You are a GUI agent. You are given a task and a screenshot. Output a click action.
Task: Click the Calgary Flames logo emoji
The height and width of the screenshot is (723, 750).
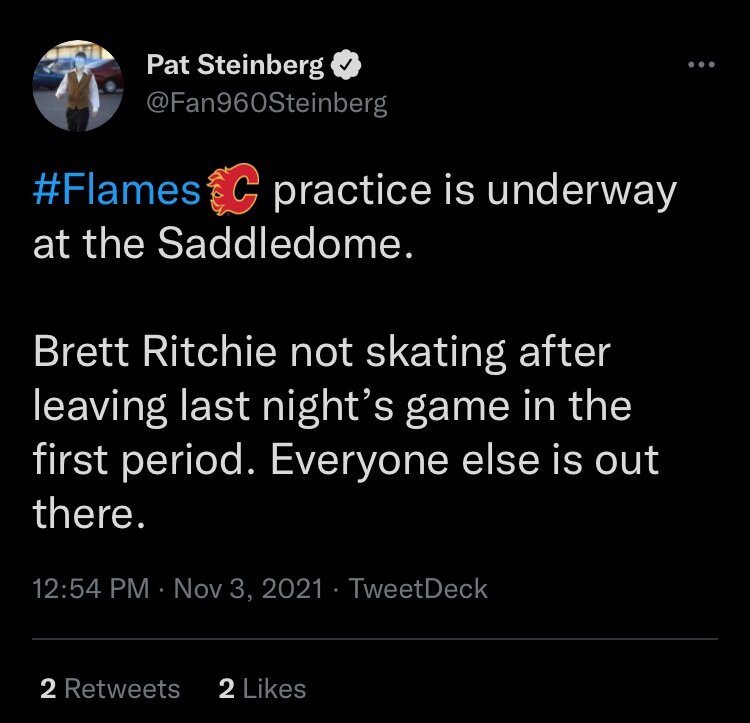[x=233, y=189]
